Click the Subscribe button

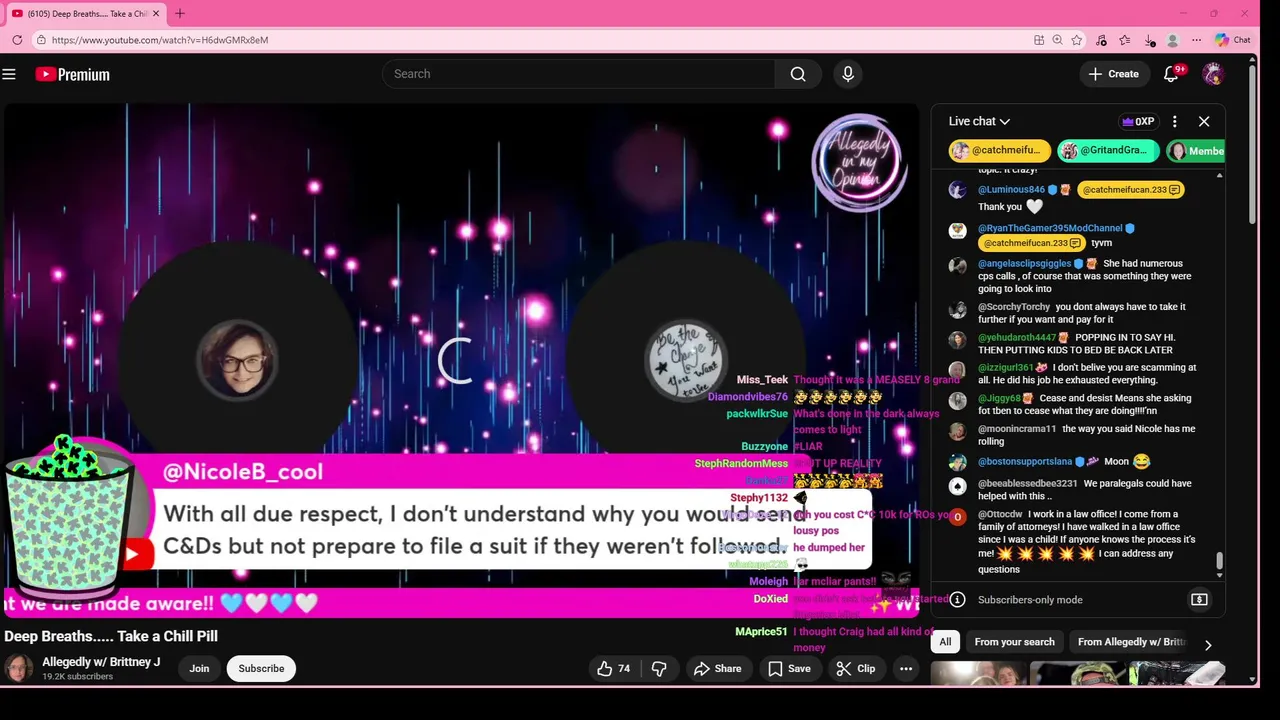[x=261, y=669]
